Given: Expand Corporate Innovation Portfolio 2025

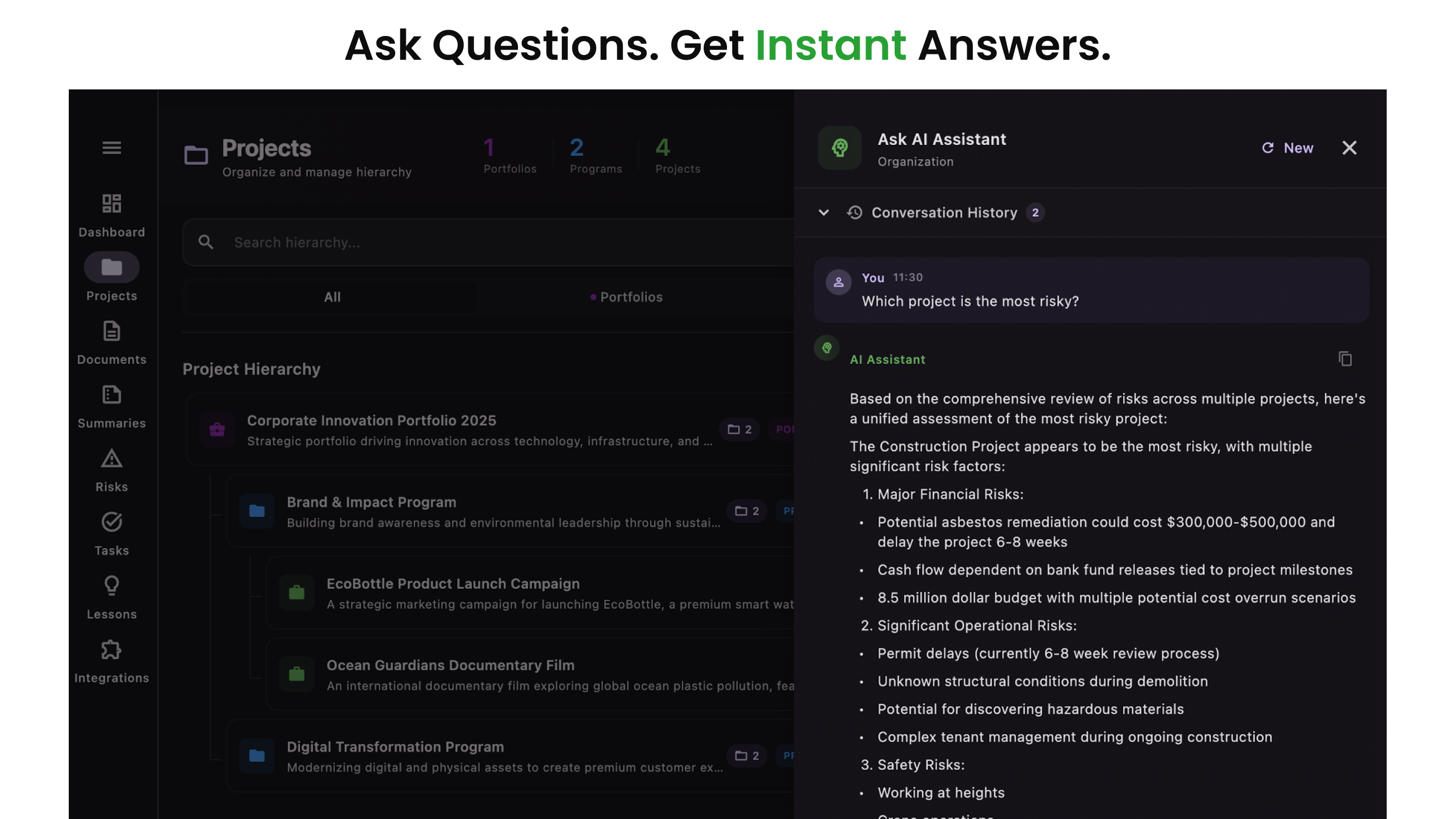Looking at the screenshot, I should (371, 420).
